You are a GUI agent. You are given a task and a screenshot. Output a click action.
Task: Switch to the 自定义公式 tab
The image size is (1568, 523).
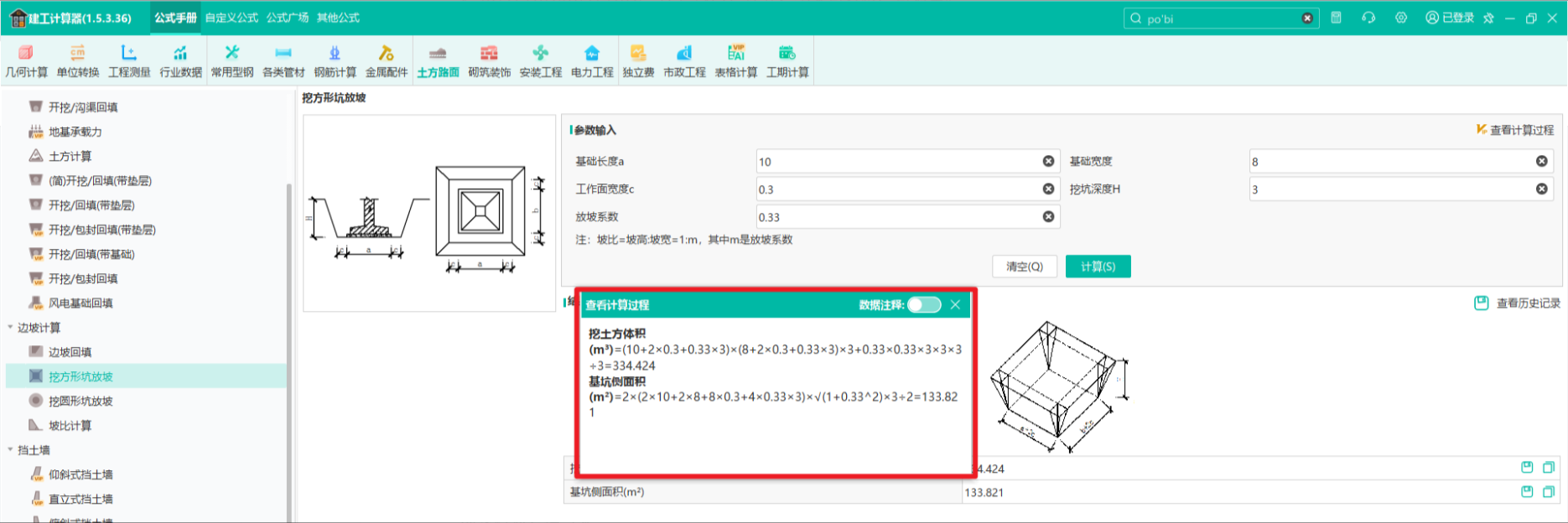click(231, 18)
